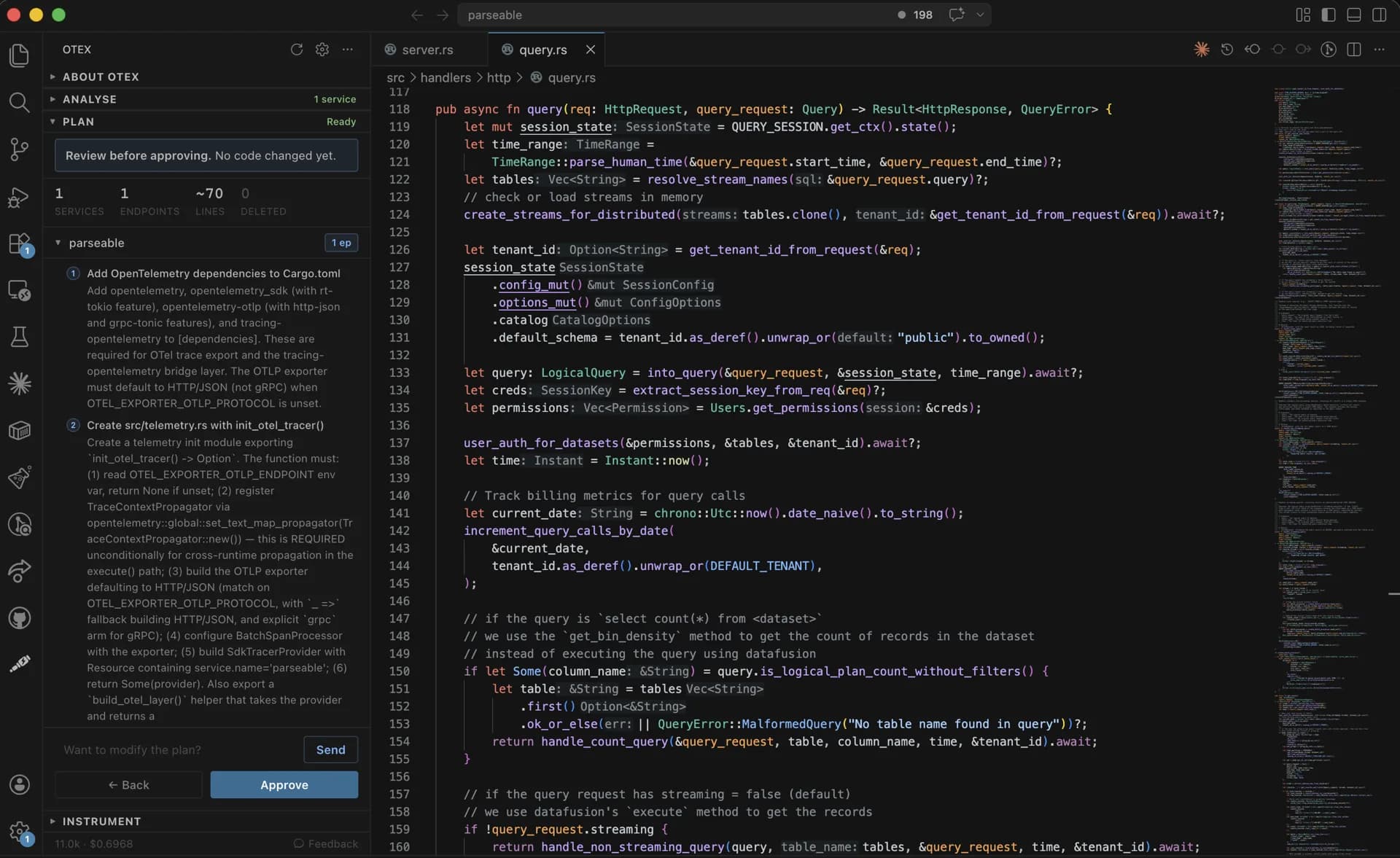This screenshot has width=1400, height=858.
Task: Click the GitHub icon in activity bar
Action: tap(20, 618)
